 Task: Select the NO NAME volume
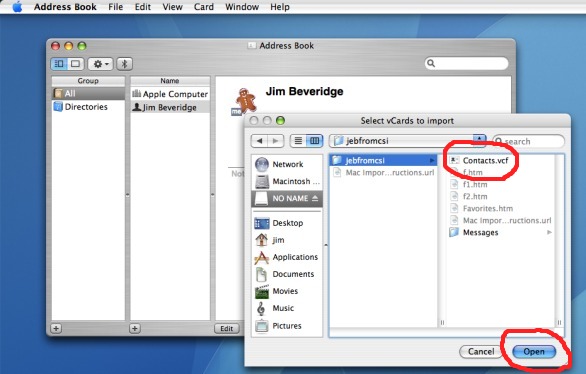(287, 198)
